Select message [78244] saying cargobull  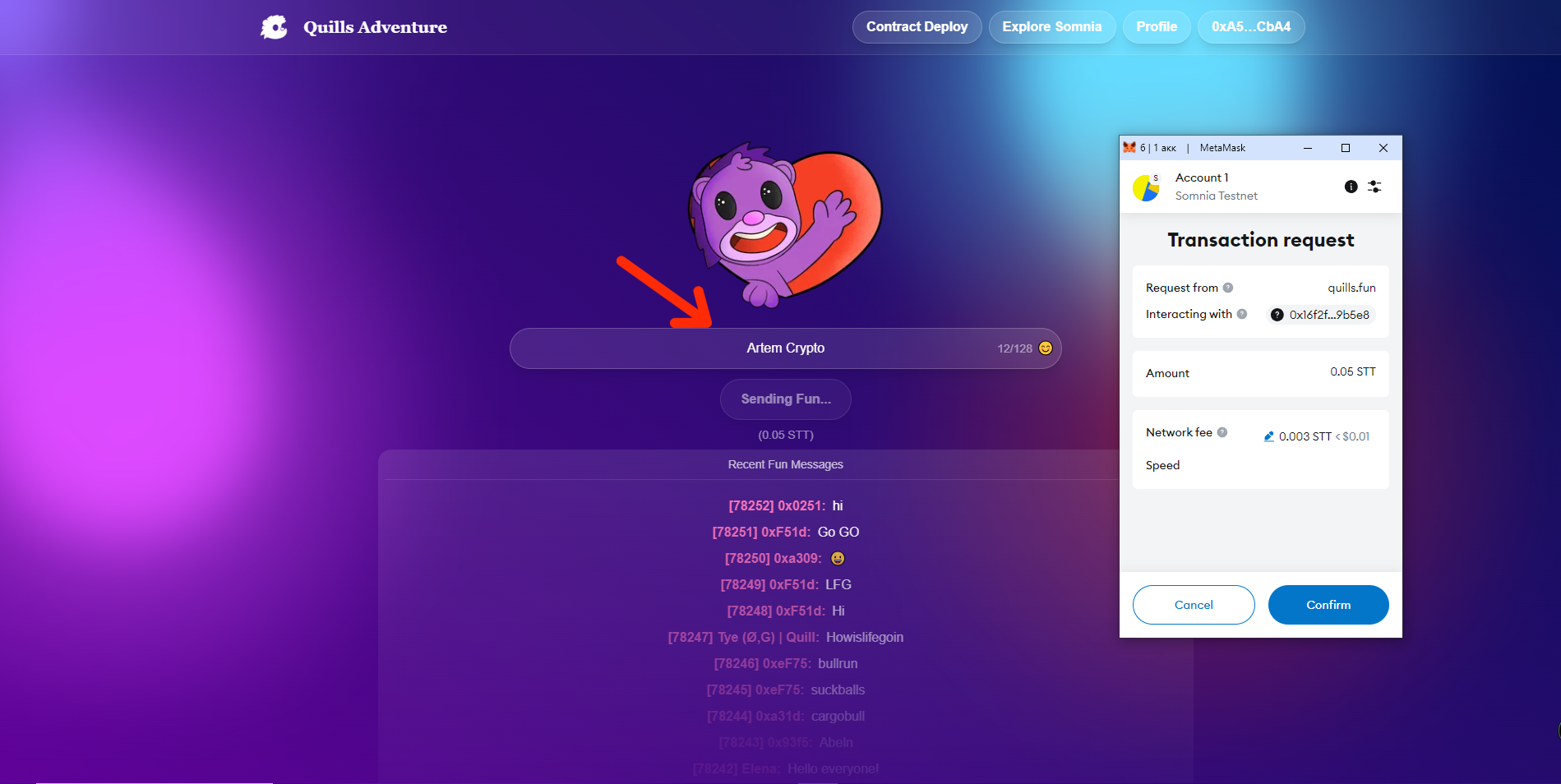[786, 717]
